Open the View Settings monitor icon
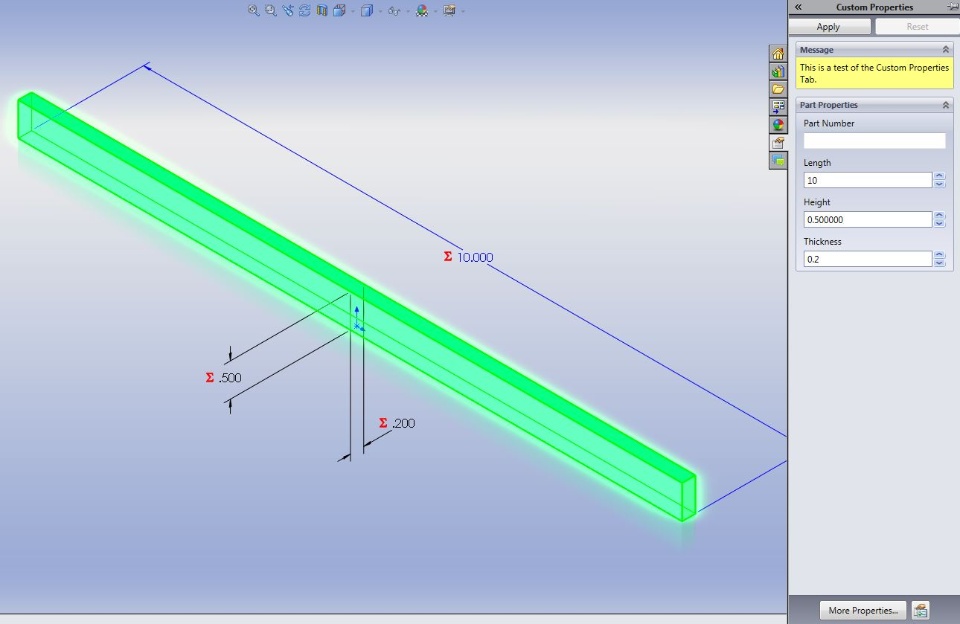 pyautogui.click(x=449, y=10)
